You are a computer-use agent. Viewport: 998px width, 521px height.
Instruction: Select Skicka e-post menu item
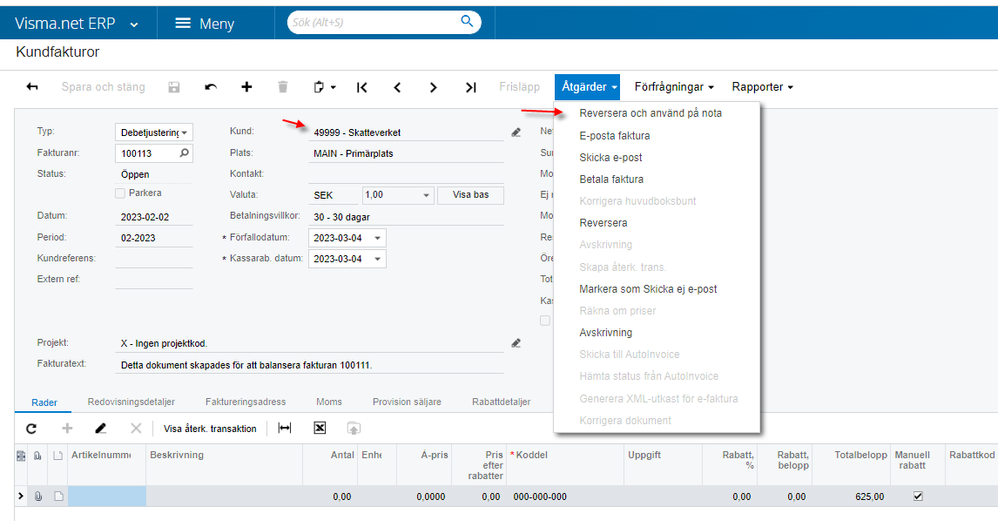[x=610, y=157]
